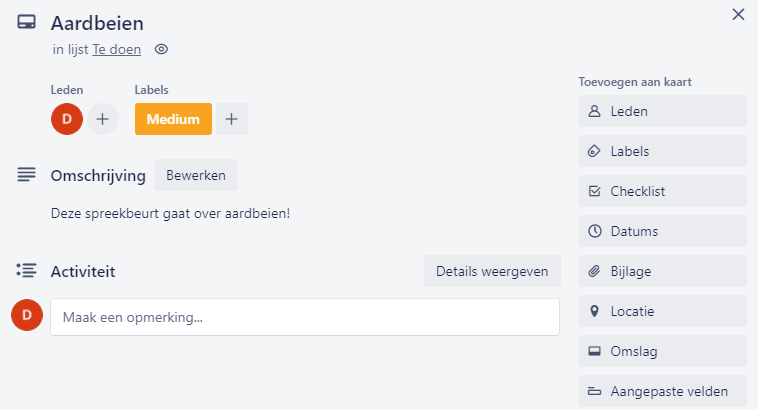The height and width of the screenshot is (410, 758).
Task: Click the orange Medium label
Action: point(173,119)
